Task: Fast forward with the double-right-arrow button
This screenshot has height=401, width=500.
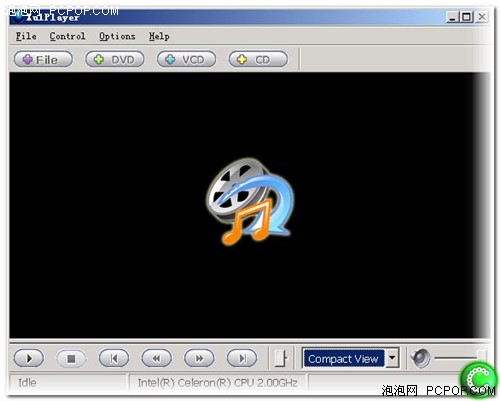Action: pyautogui.click(x=199, y=358)
